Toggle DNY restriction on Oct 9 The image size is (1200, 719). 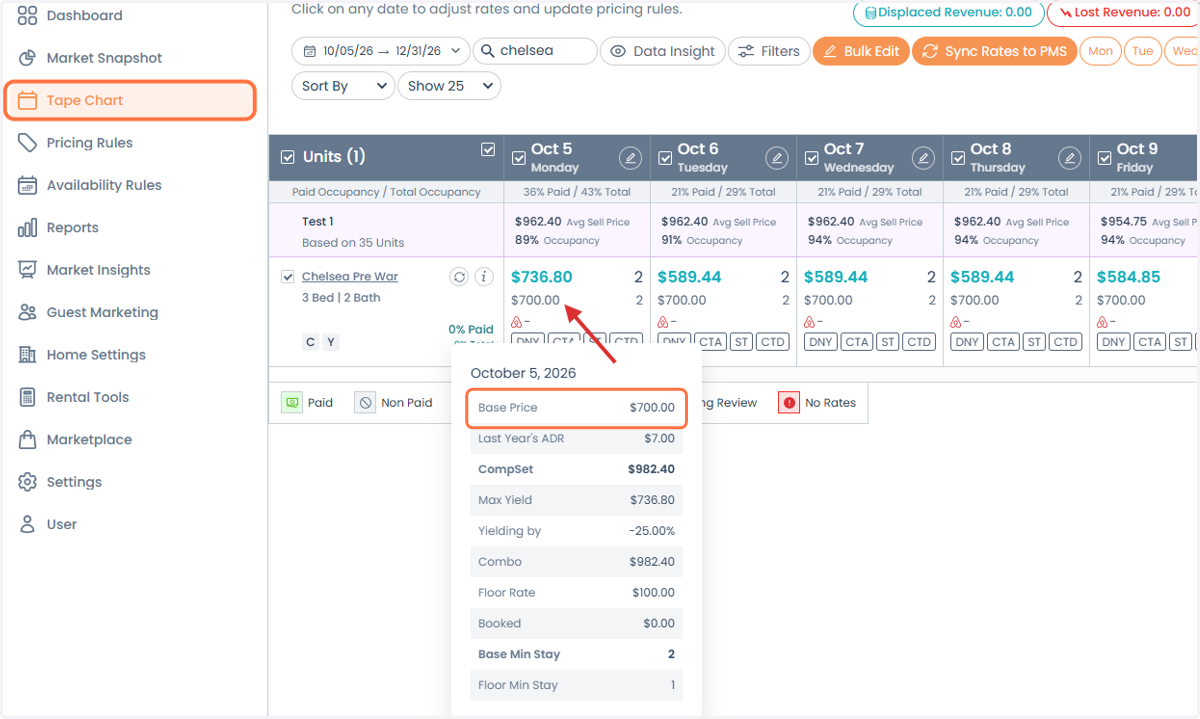[x=1114, y=342]
